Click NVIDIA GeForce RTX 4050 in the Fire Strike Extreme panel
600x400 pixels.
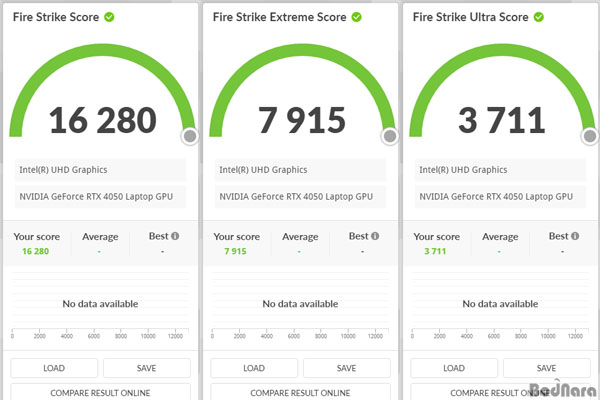(x=300, y=197)
